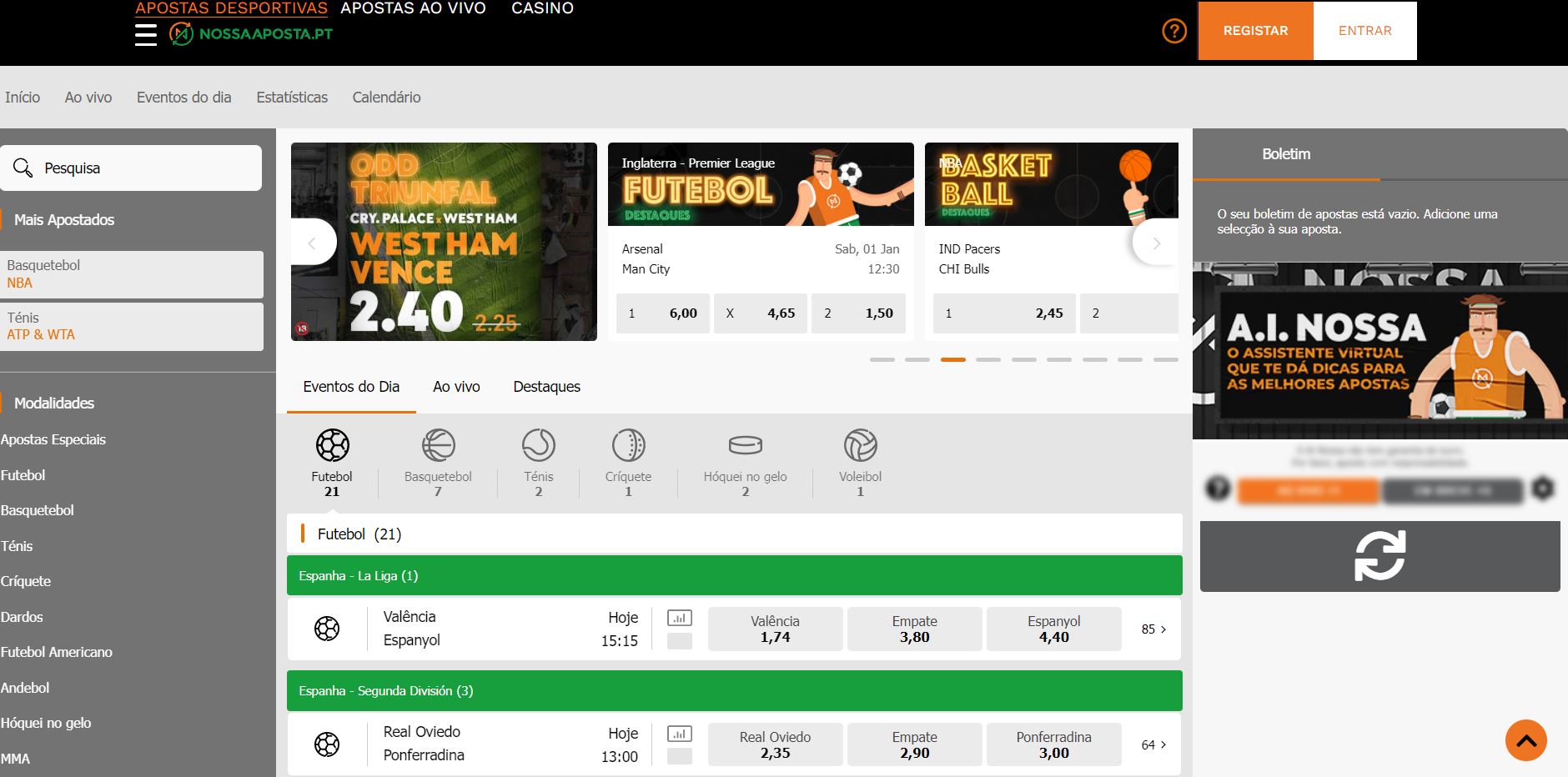Collapse Espanha - La Liga section

pos(734,575)
